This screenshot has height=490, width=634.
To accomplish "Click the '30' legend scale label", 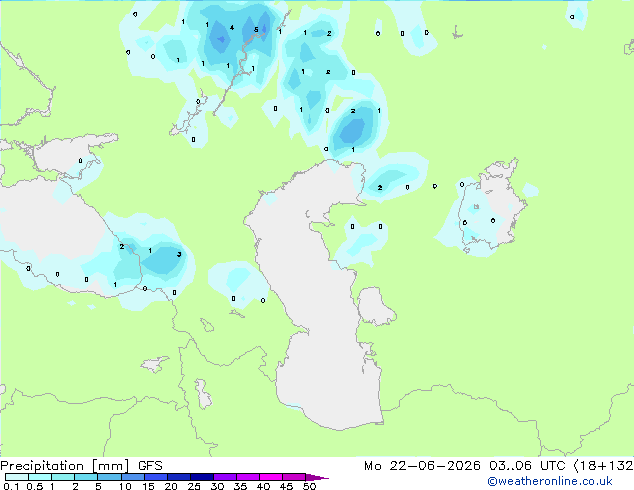I will click(x=217, y=486).
